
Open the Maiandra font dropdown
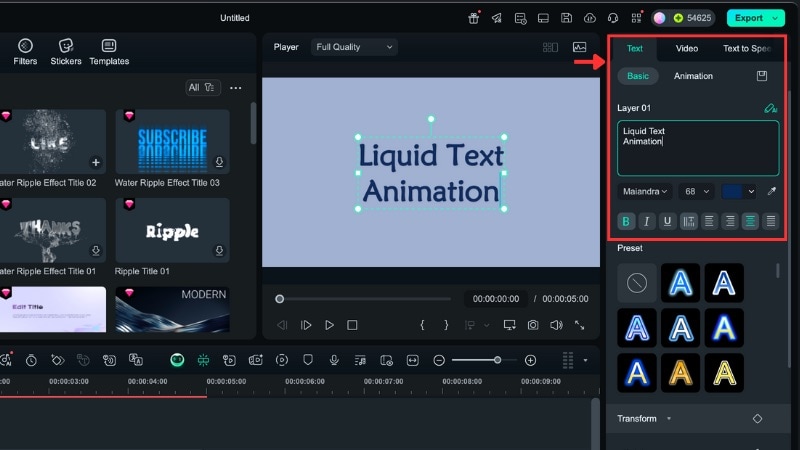pos(645,191)
